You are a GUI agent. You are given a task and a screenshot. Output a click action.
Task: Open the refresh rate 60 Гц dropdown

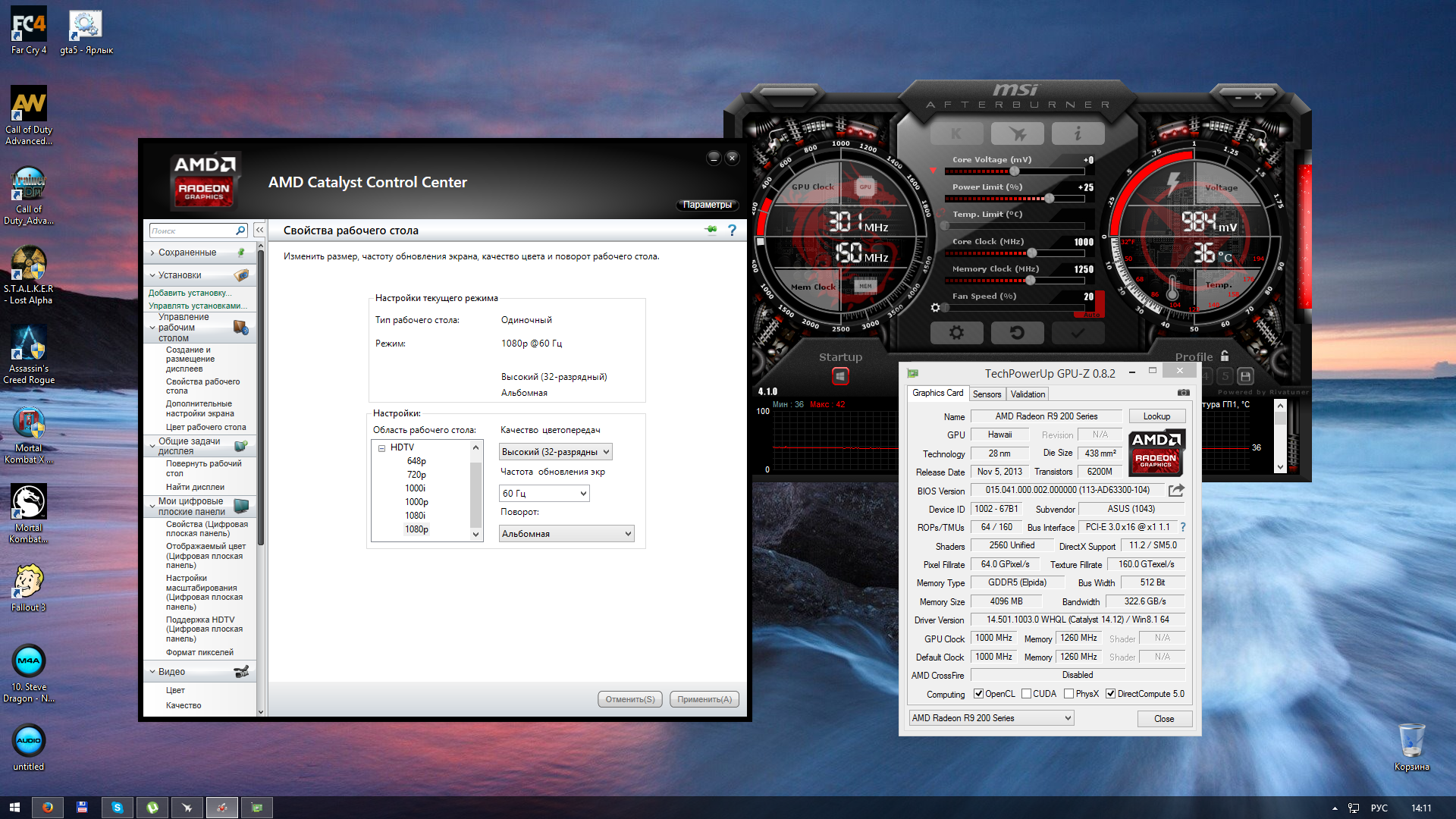pos(544,494)
